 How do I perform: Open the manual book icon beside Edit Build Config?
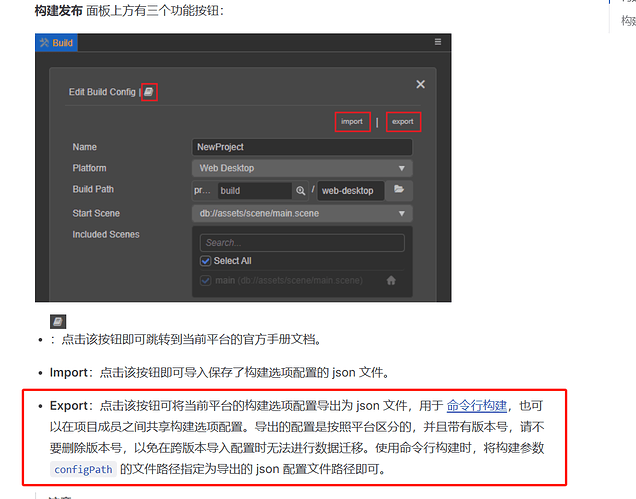[149, 92]
